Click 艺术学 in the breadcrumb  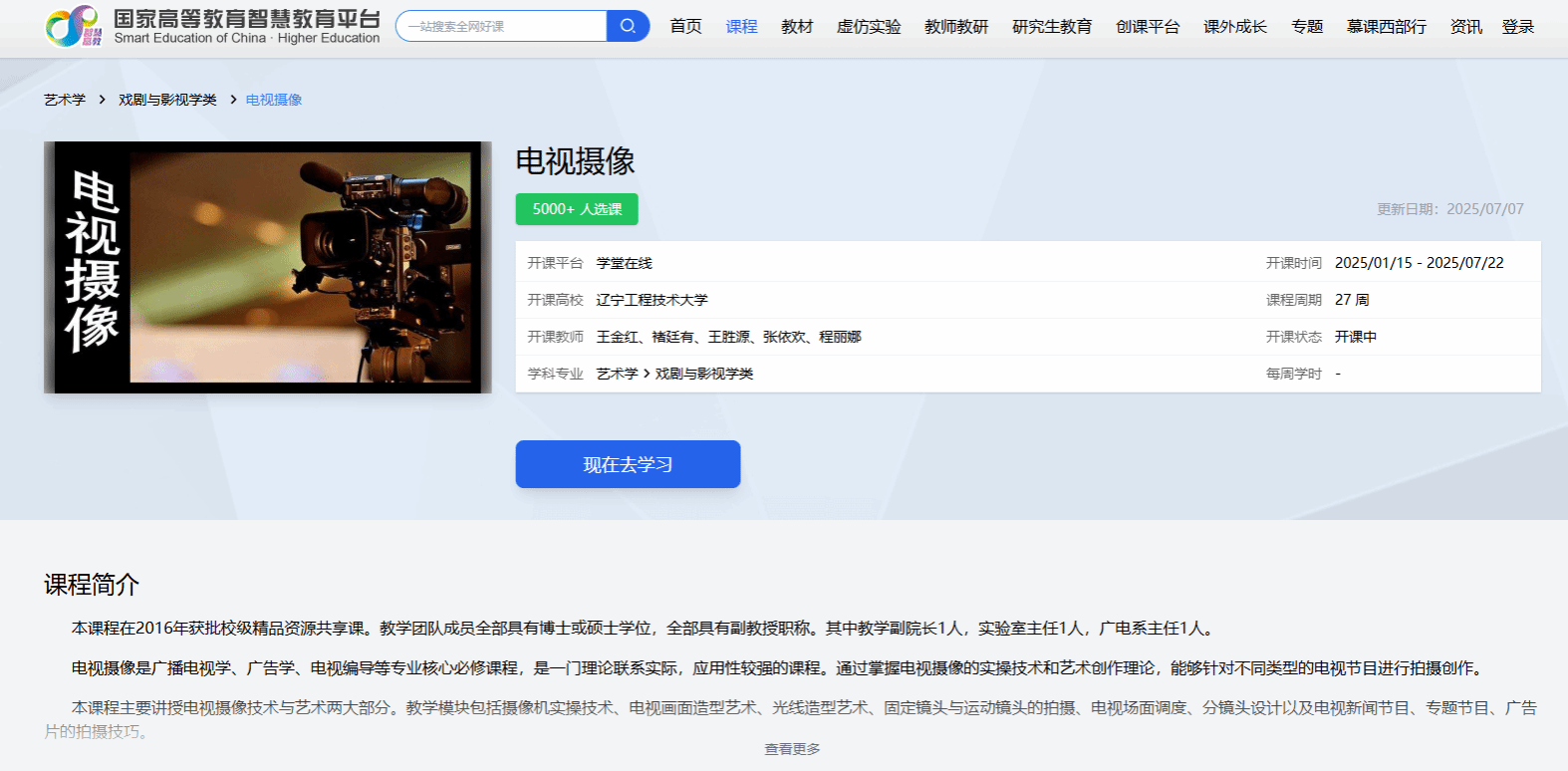65,100
